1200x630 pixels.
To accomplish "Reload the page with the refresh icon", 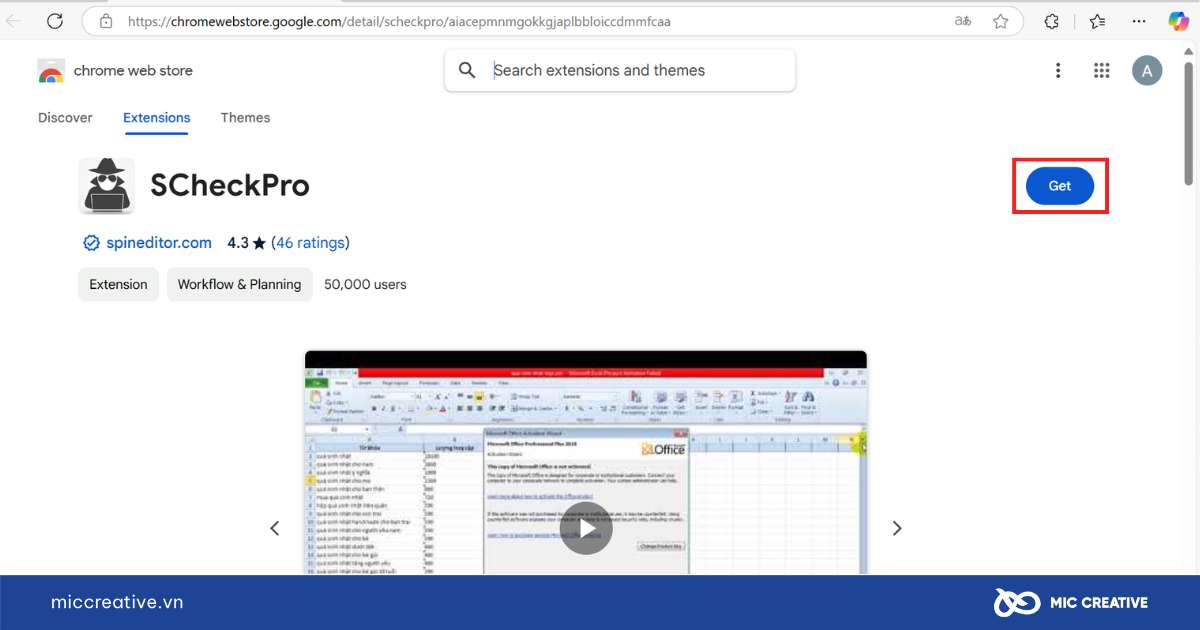I will (55, 21).
